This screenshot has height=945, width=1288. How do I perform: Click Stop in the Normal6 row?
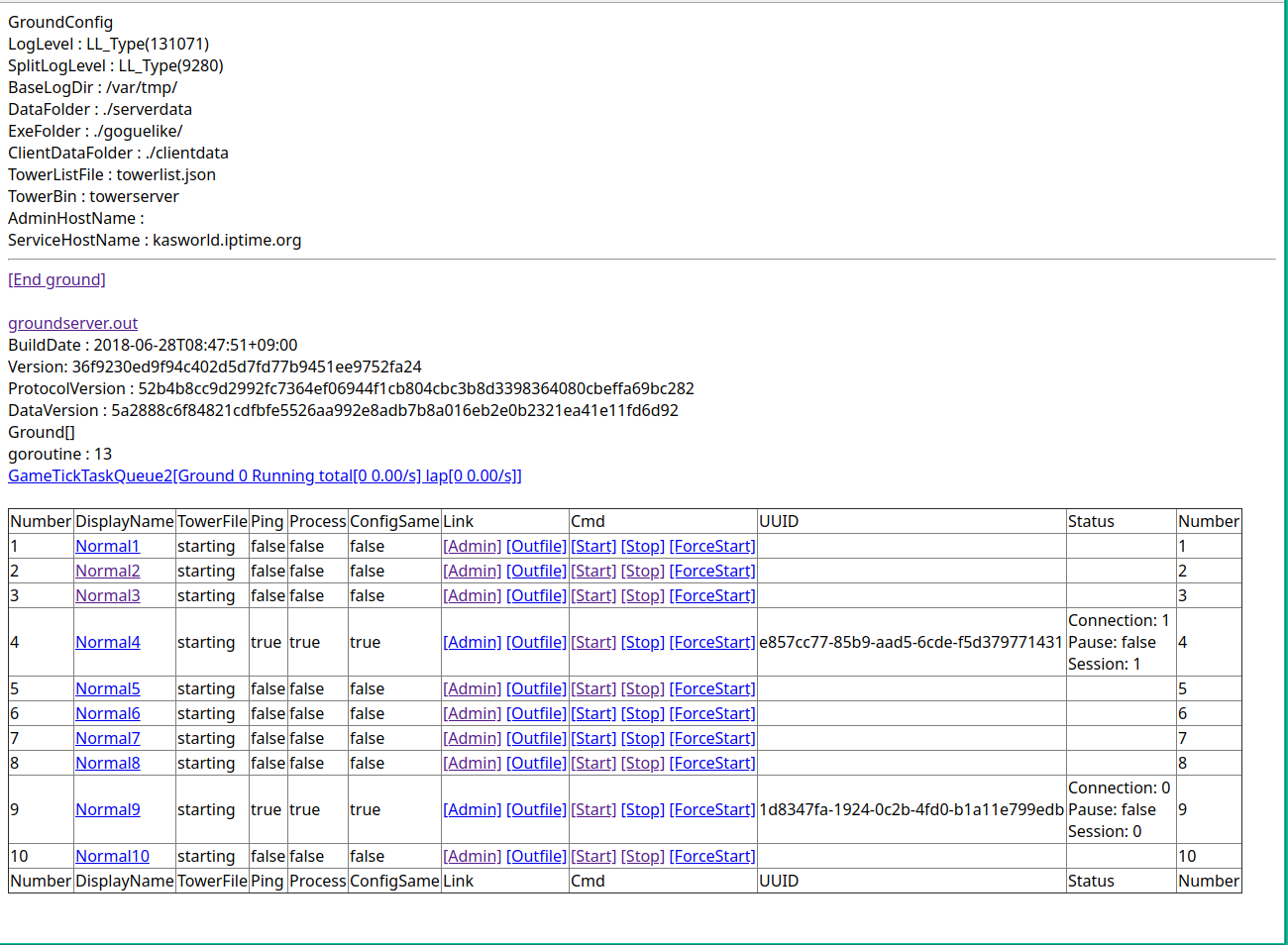tap(643, 713)
